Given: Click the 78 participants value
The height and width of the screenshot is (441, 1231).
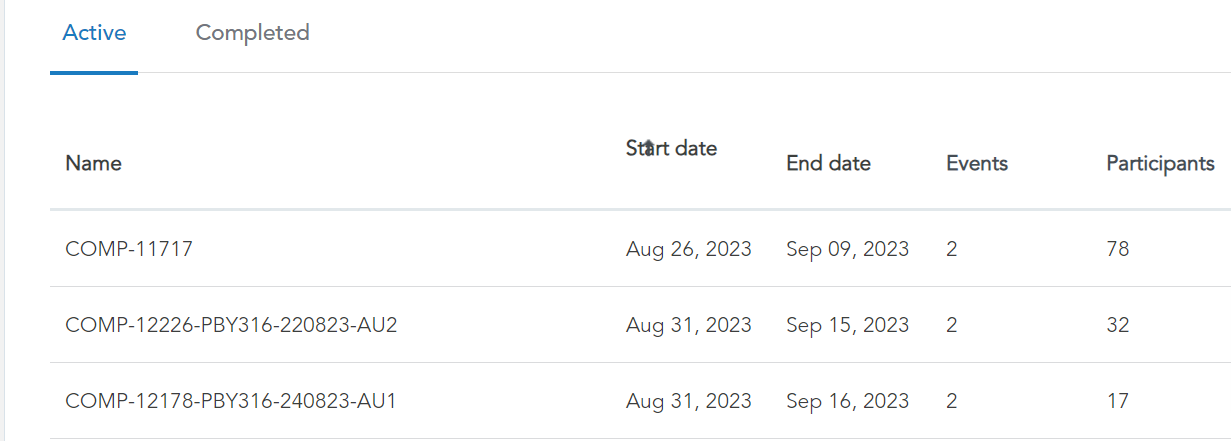Looking at the screenshot, I should 1117,249.
